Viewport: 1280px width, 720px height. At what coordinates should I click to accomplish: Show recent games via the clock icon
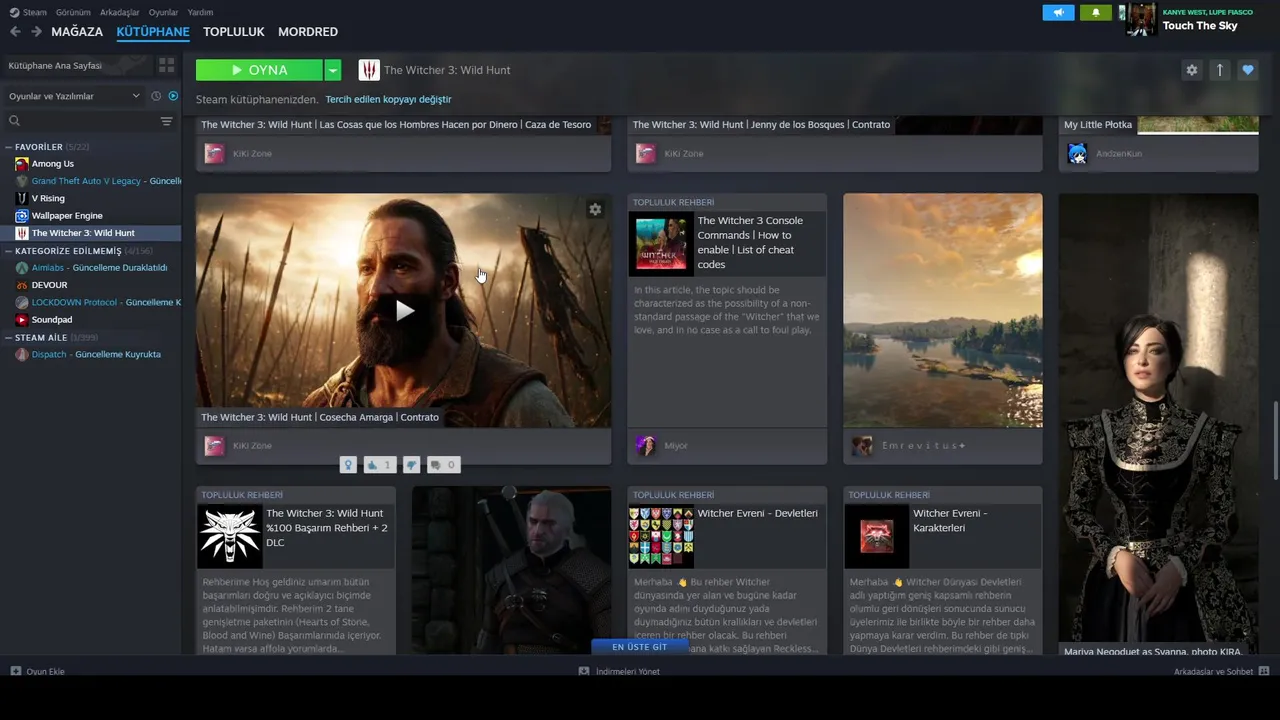156,96
